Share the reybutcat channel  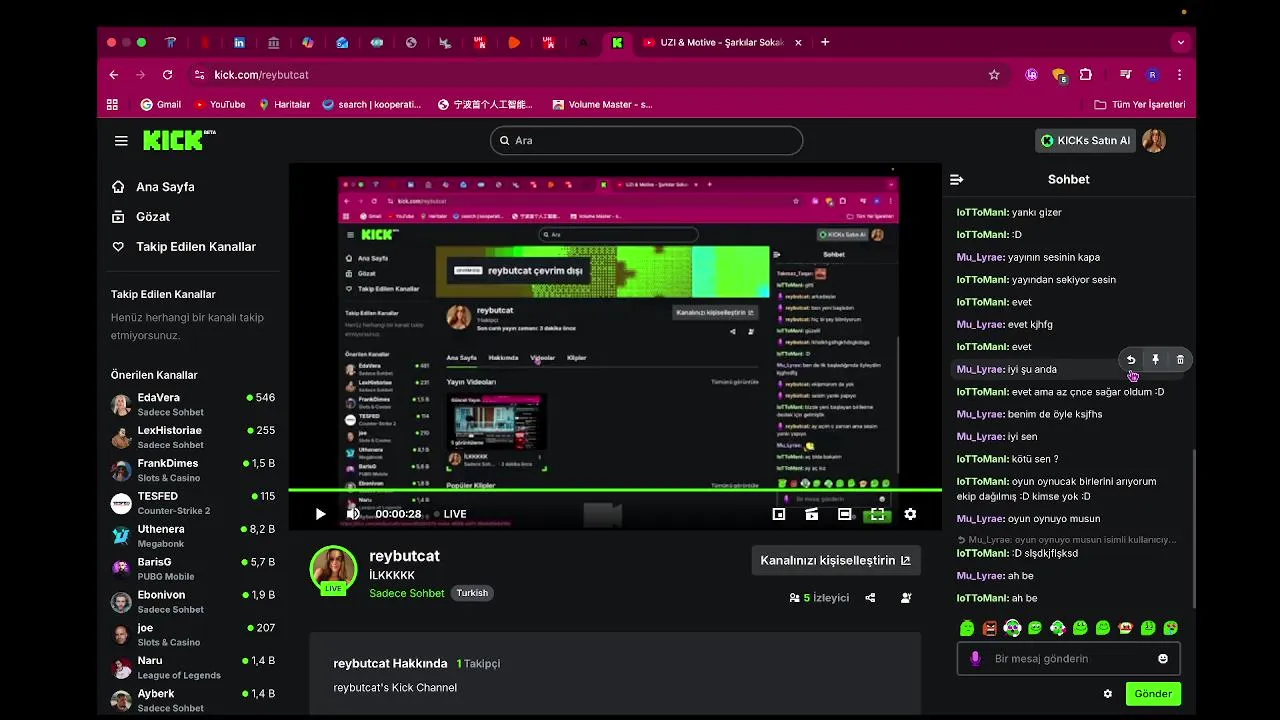(x=870, y=598)
